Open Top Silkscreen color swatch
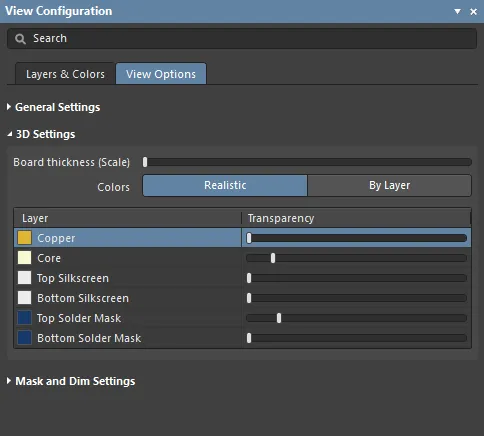This screenshot has height=436, width=484. 24,278
